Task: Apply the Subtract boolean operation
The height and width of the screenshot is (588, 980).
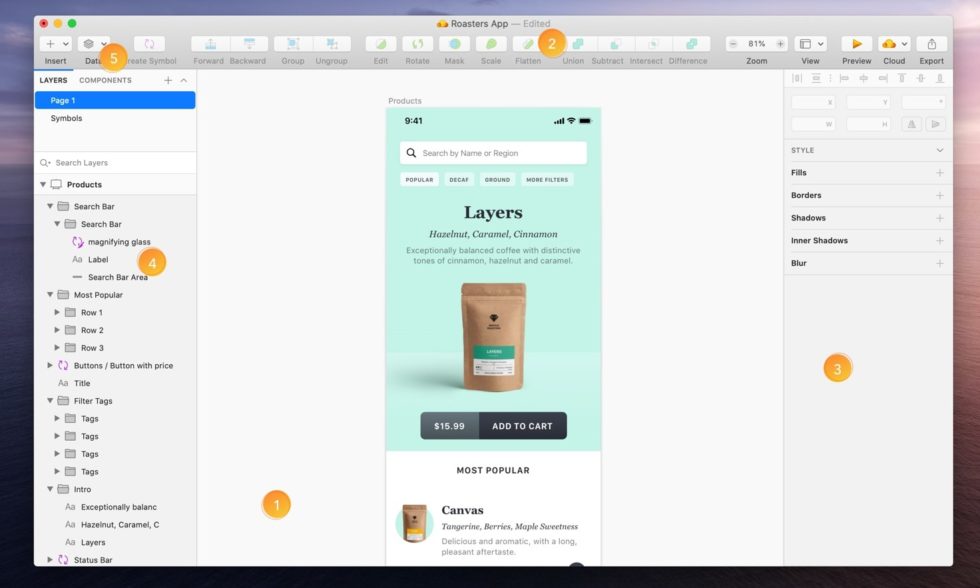Action: tap(615, 44)
